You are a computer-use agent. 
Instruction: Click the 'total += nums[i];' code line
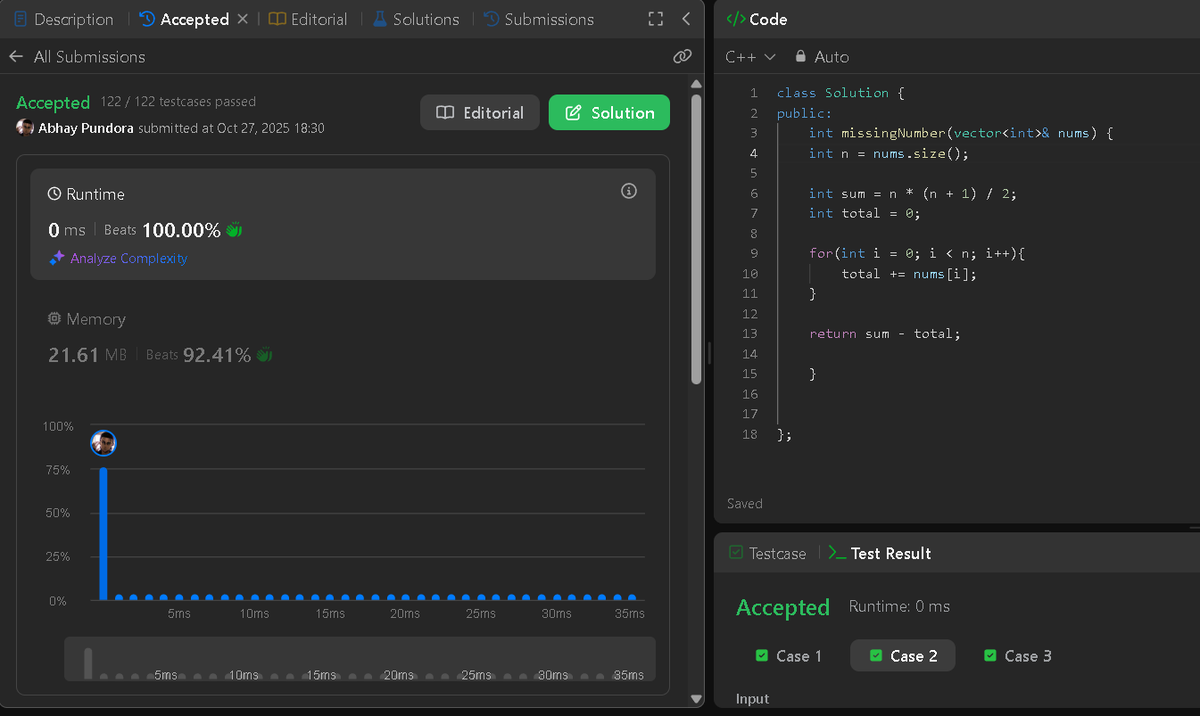click(x=909, y=273)
